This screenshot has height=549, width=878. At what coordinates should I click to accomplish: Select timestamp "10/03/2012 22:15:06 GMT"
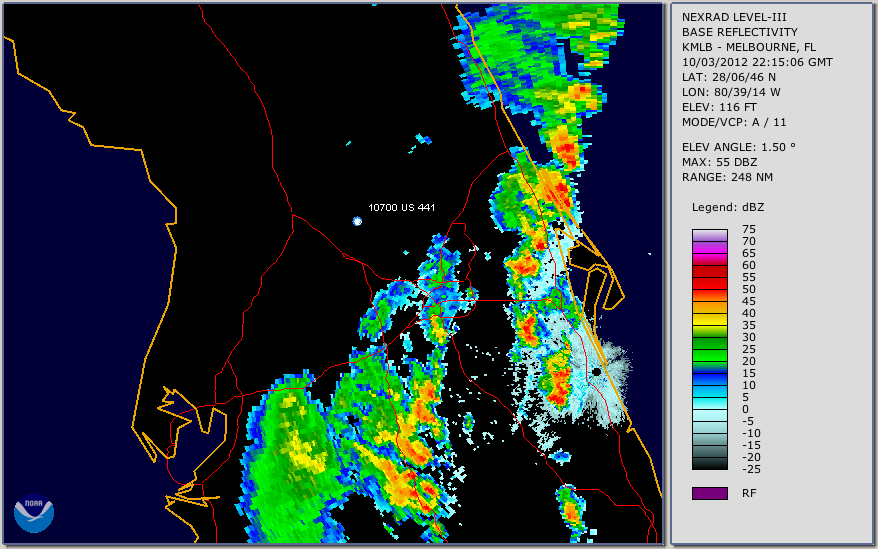click(757, 62)
